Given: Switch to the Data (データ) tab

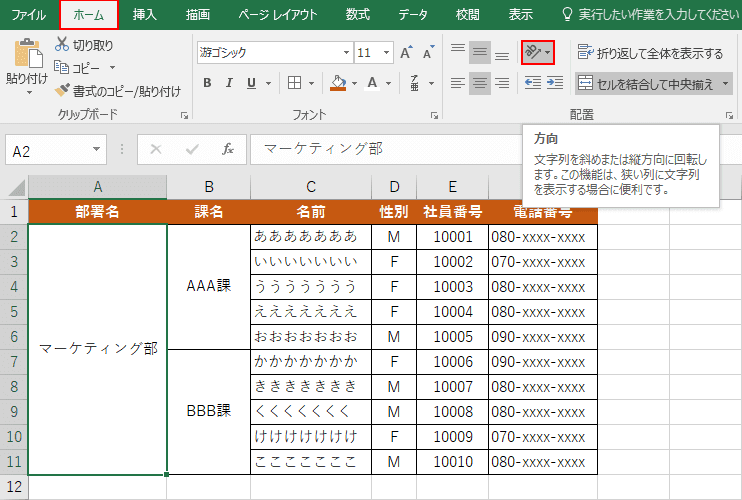Looking at the screenshot, I should [413, 15].
